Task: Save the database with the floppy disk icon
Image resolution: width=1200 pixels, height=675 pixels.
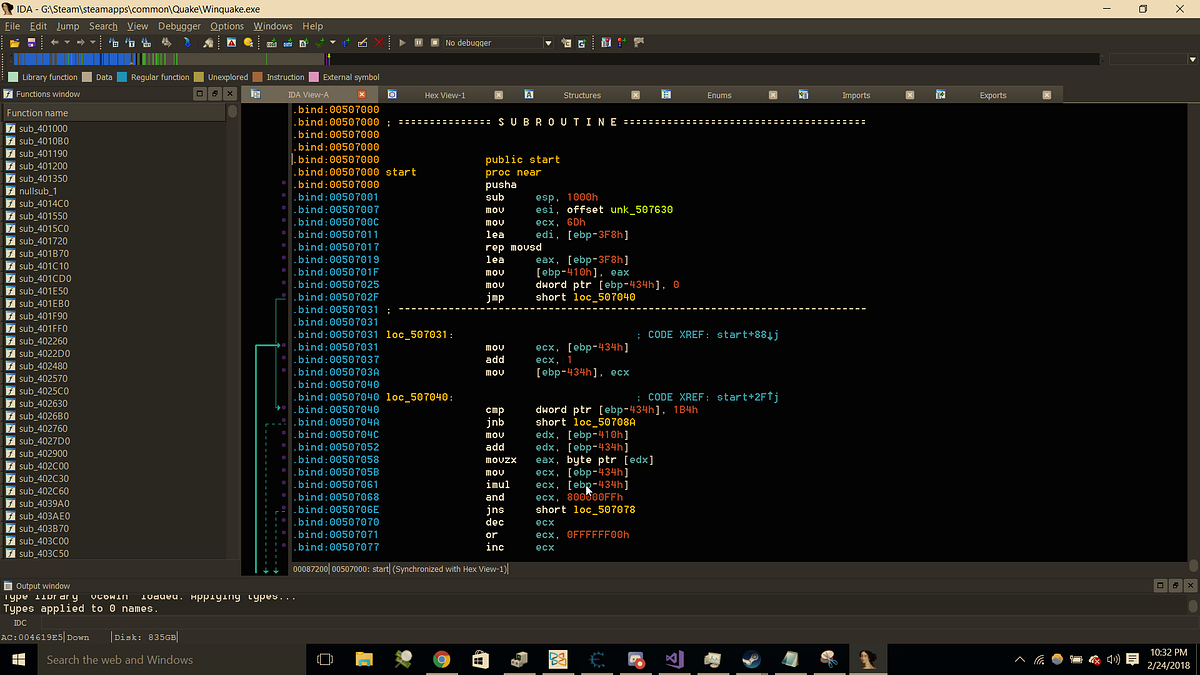Action: 31,42
